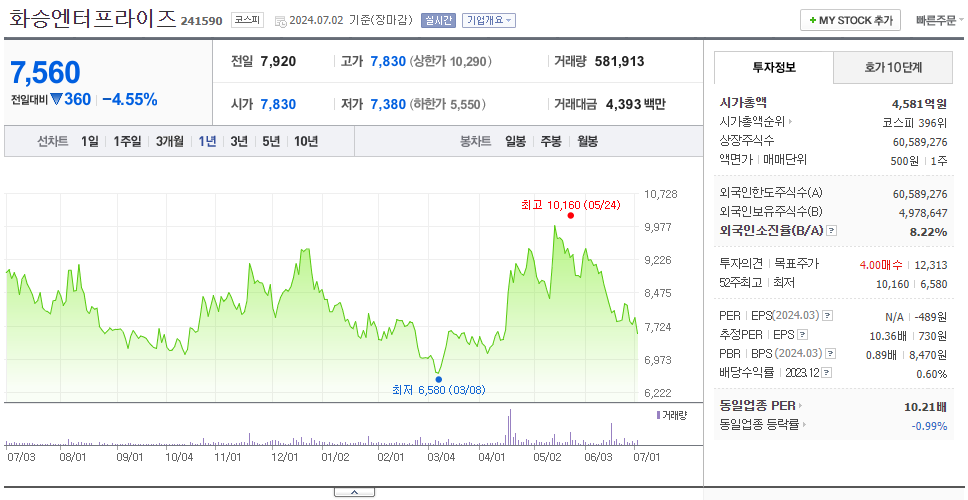This screenshot has width=968, height=500.
Task: Click the 52주최고 최저 value 10,160 | 6,580
Action: 912,284
